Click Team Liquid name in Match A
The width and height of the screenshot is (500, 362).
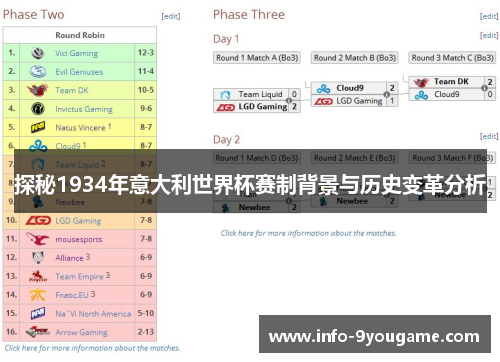[260, 95]
